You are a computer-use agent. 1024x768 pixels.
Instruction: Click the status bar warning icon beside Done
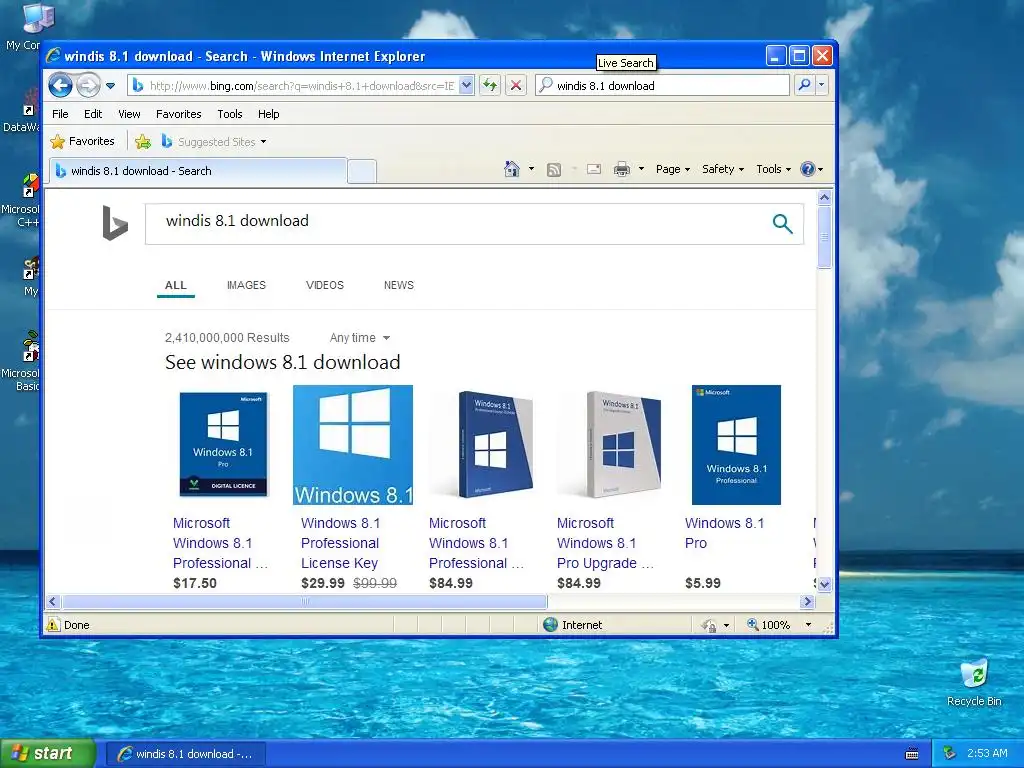[x=53, y=624]
